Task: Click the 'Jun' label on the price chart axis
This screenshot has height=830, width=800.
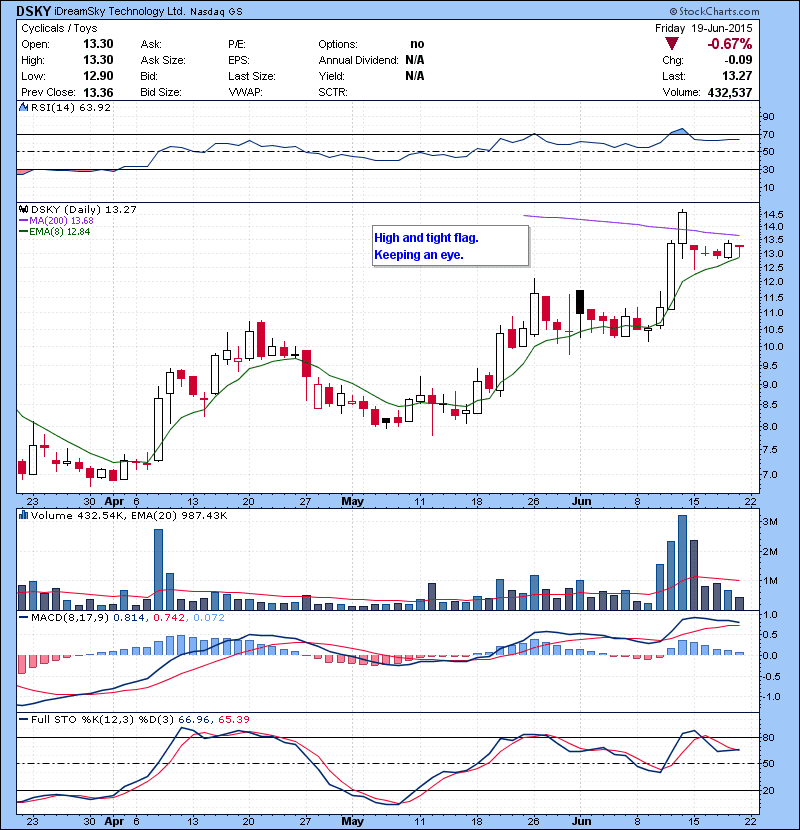Action: (x=581, y=501)
